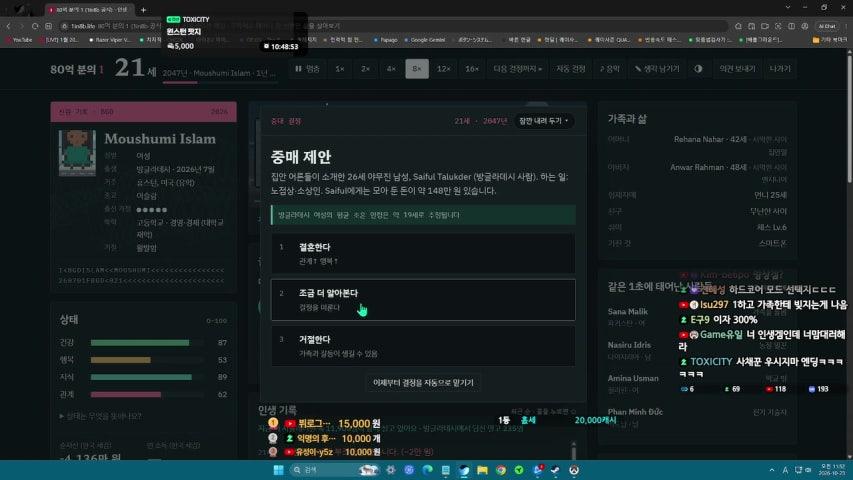The width and height of the screenshot is (853, 480).
Task: Open the YouTube bookmark
Action: tap(19, 40)
